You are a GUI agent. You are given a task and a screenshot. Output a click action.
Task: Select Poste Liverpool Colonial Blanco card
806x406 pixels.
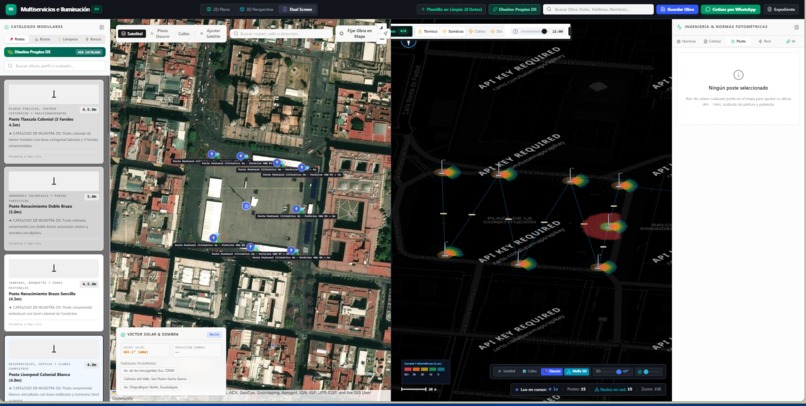(x=53, y=368)
